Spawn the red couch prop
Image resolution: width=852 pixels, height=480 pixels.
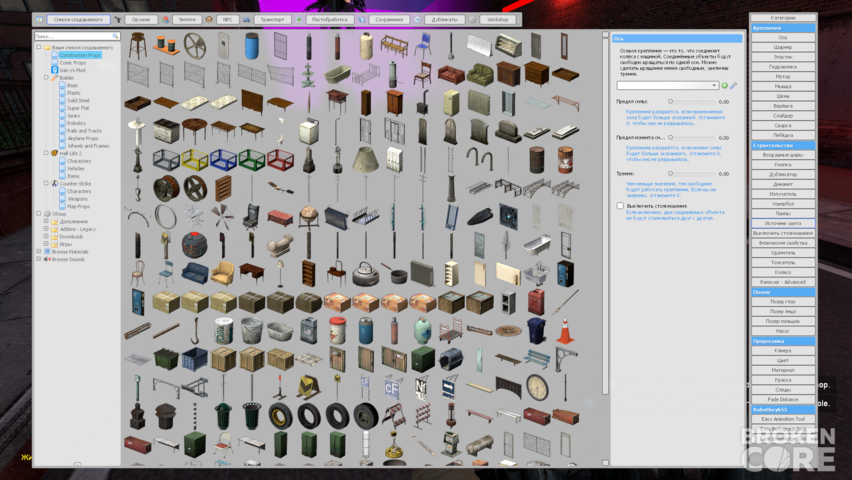451,74
